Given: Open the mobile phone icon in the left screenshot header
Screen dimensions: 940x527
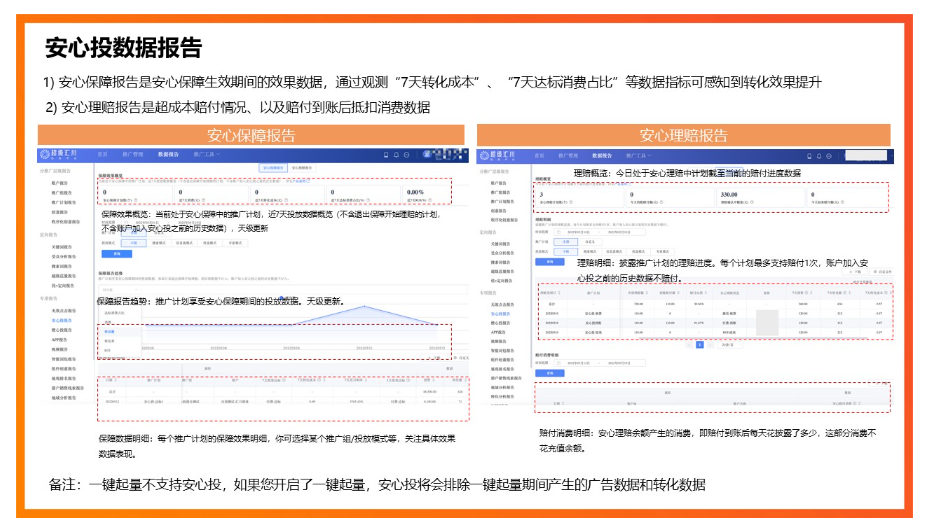Looking at the screenshot, I should coord(386,155).
